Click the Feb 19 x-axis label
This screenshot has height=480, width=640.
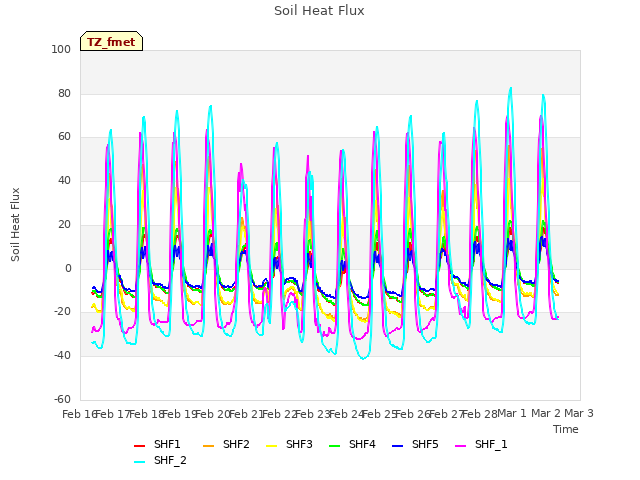click(x=180, y=414)
